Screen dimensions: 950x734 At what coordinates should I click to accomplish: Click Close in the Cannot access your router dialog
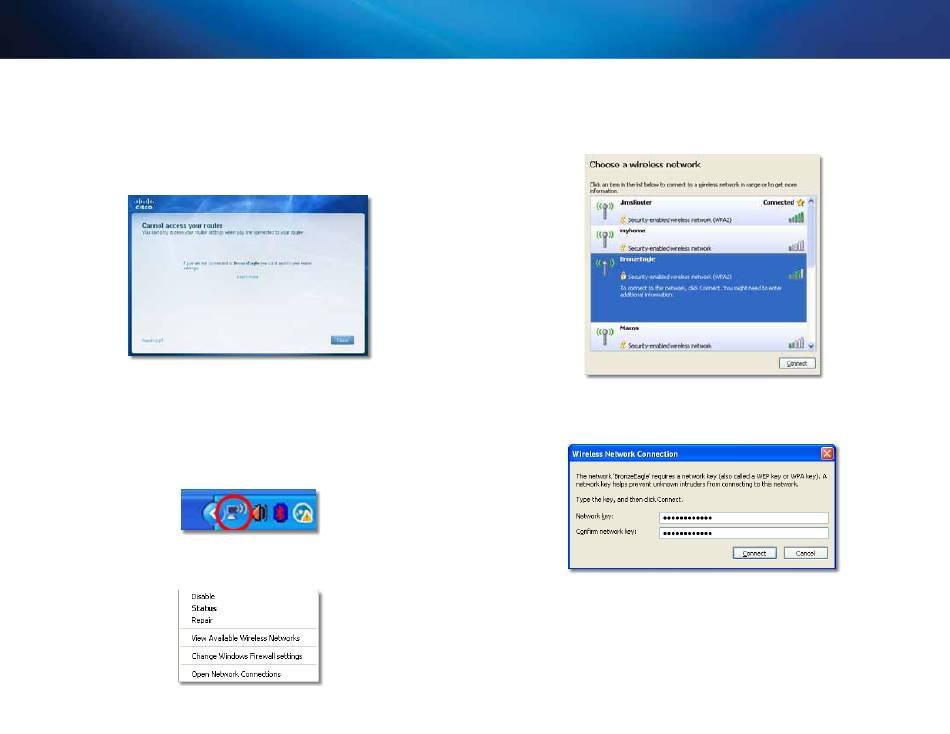(x=342, y=340)
